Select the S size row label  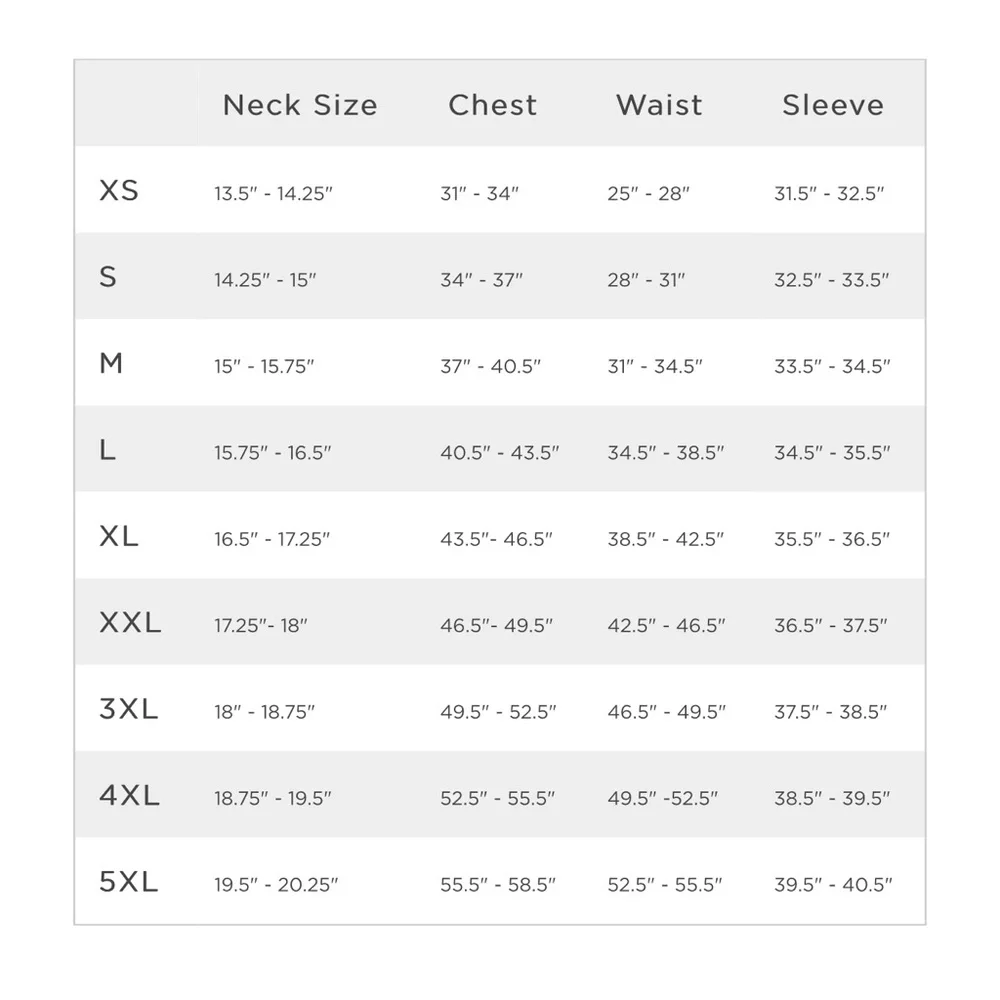click(108, 277)
